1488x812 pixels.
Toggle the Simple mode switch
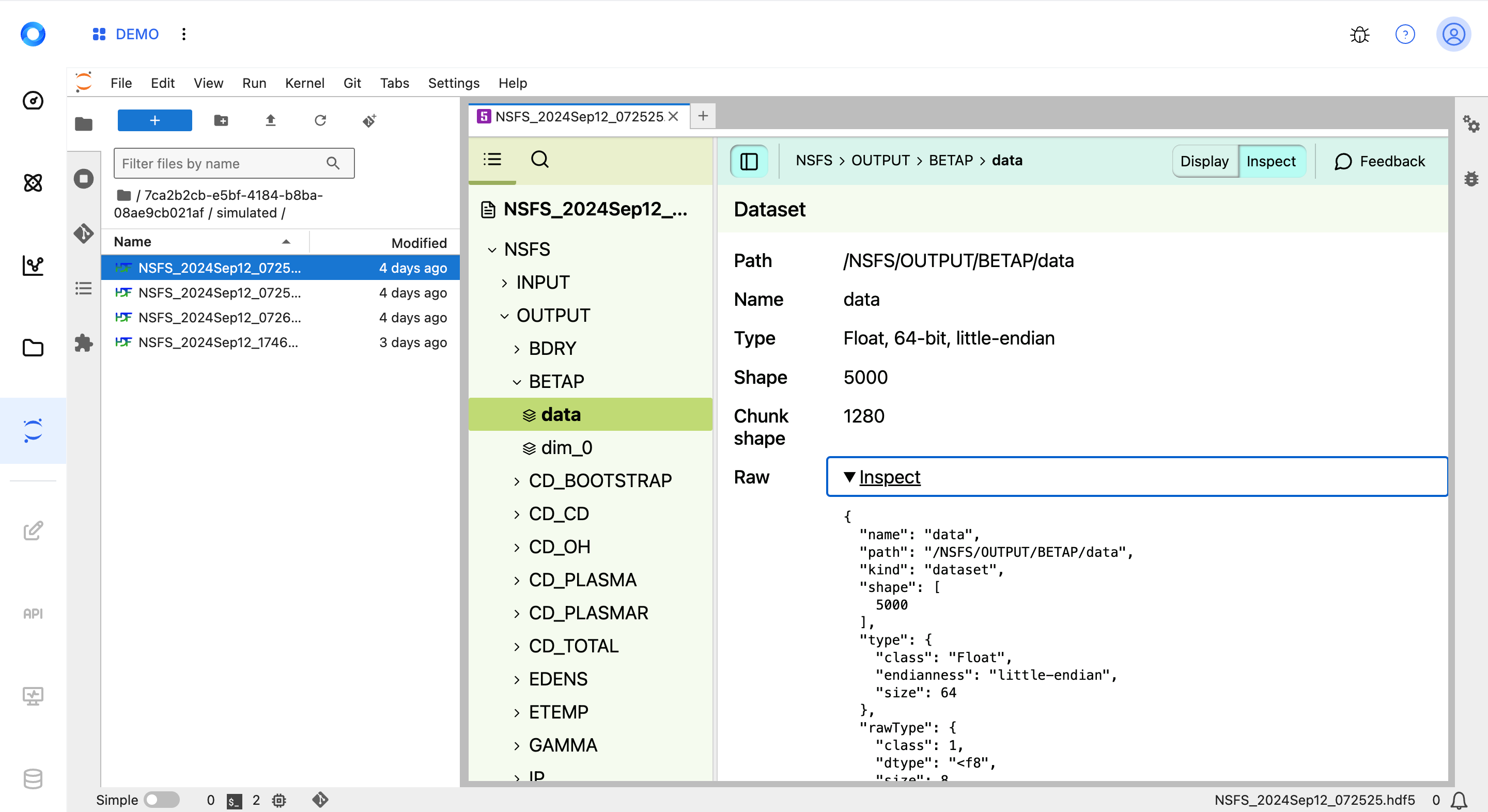(x=162, y=799)
